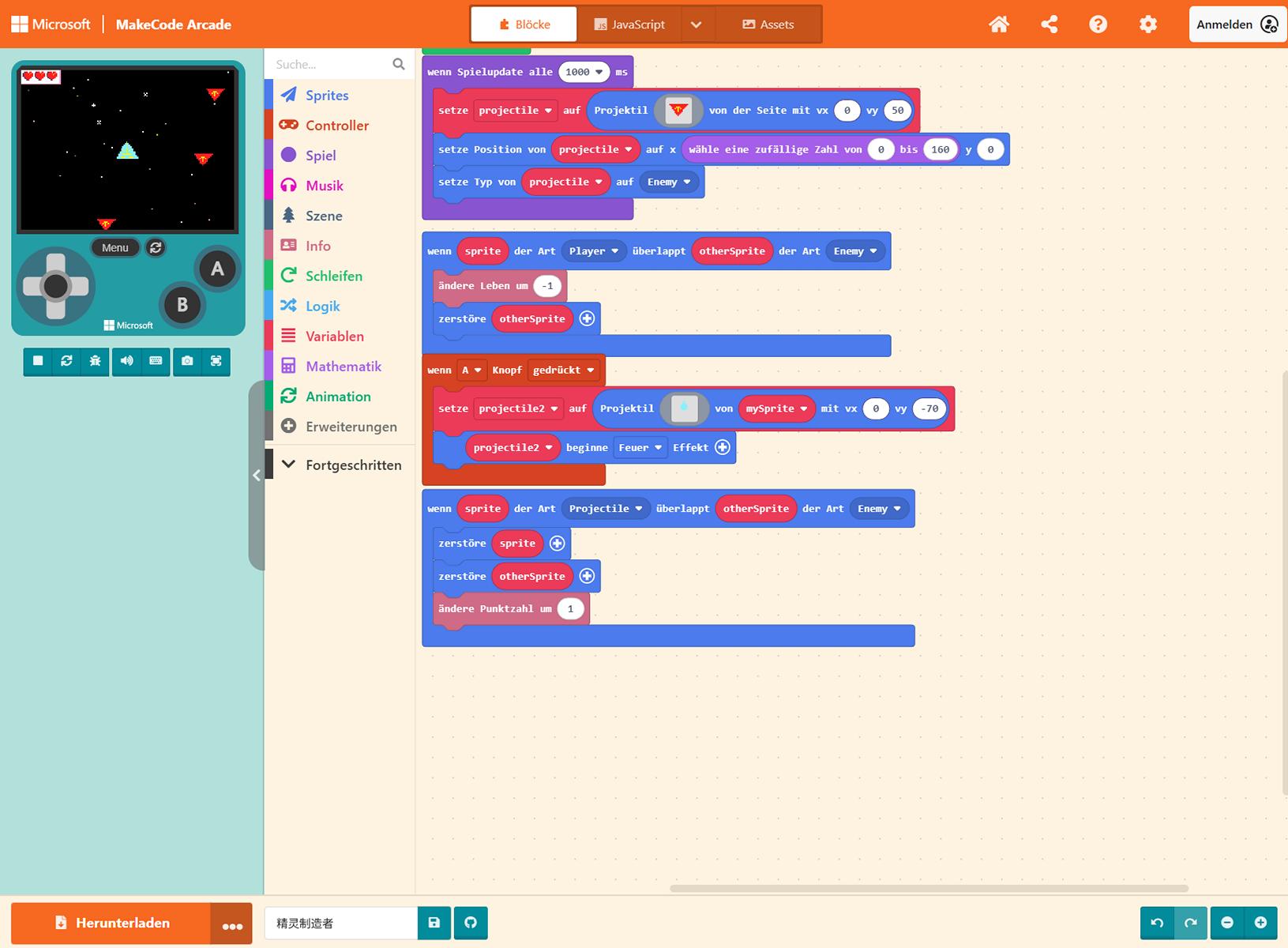Open the 1000 ms interval dropdown

584,72
